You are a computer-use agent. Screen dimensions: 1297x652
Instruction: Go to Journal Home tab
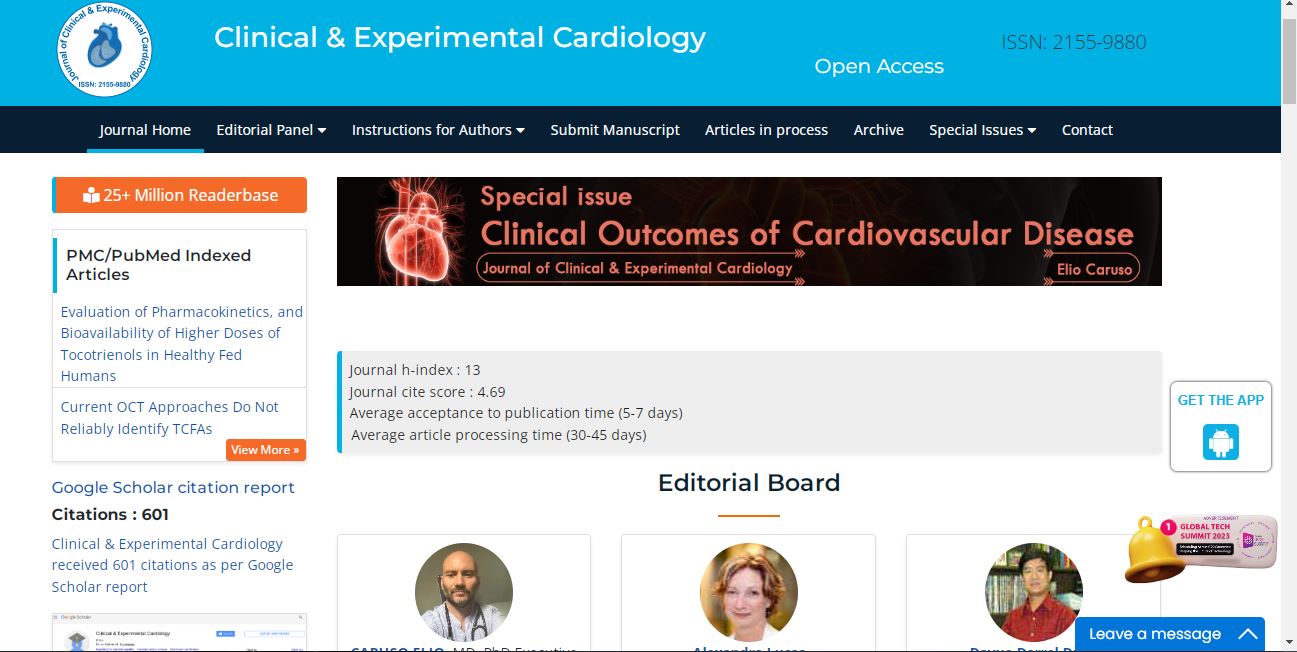145,130
